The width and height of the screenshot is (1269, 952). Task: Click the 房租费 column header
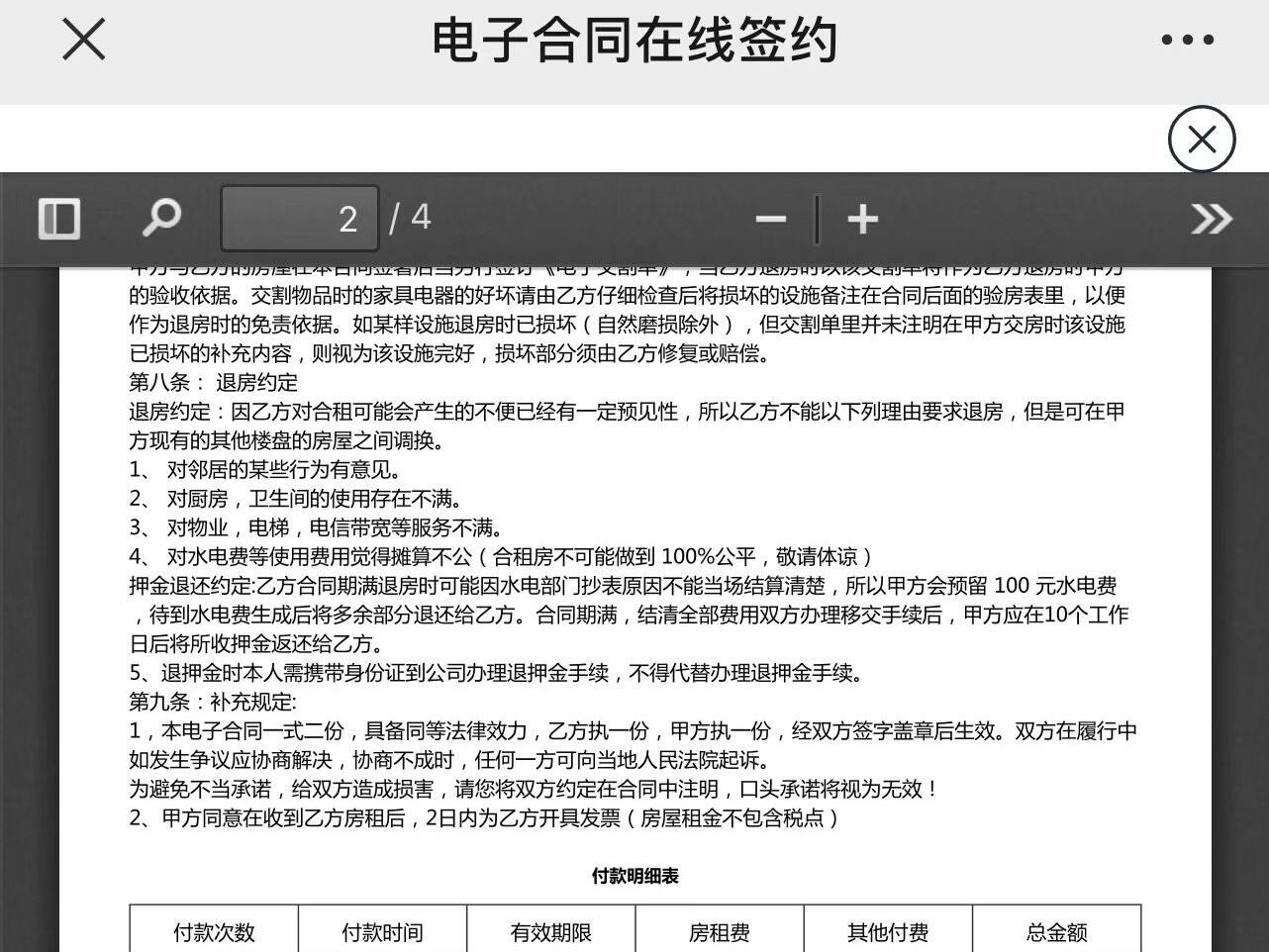(720, 932)
